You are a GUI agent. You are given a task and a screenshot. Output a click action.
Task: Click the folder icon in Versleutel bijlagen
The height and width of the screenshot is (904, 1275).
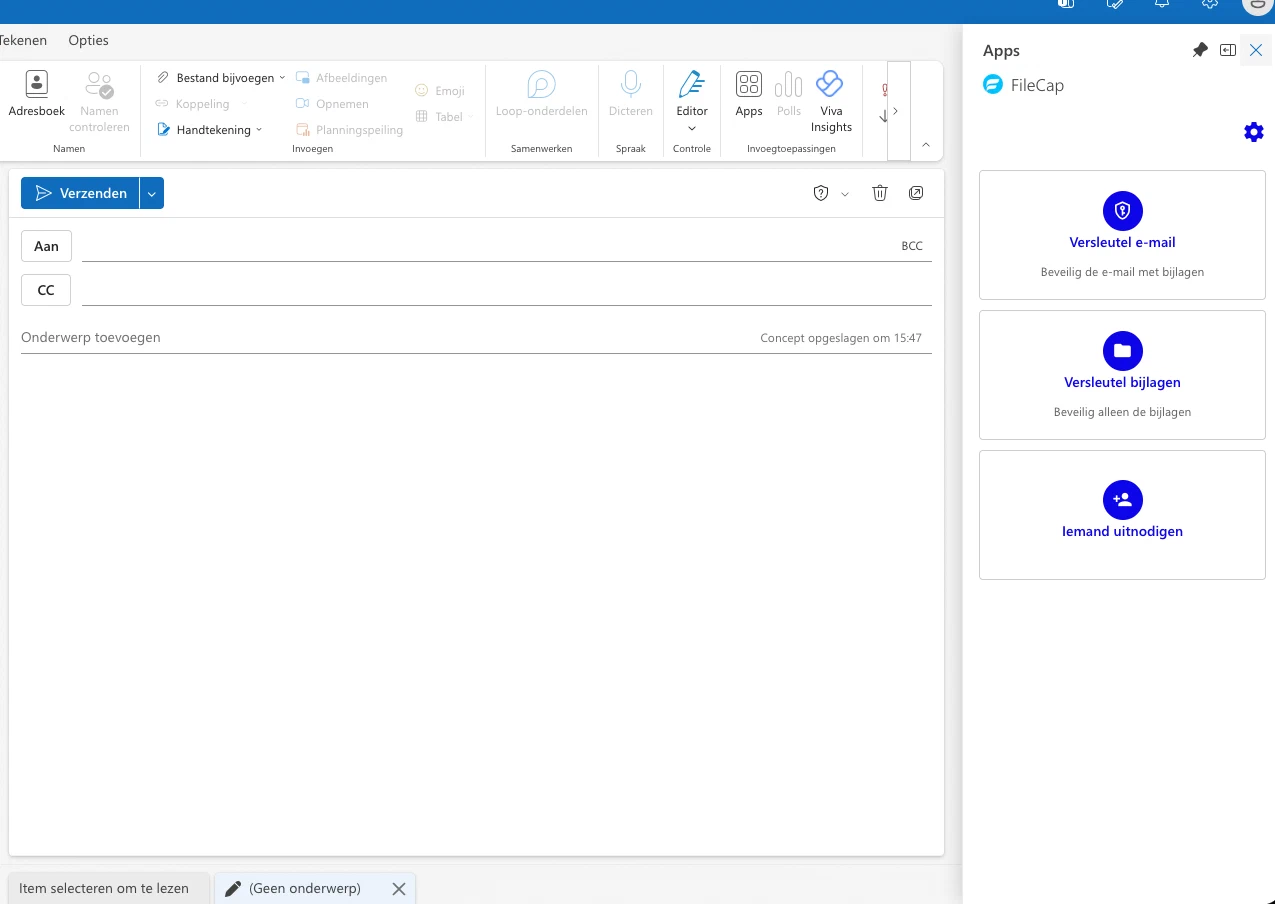[1122, 350]
